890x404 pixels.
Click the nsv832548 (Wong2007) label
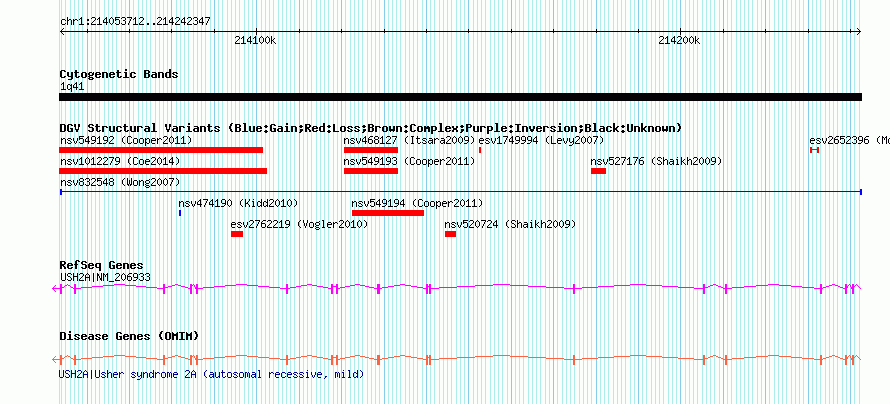click(x=120, y=183)
